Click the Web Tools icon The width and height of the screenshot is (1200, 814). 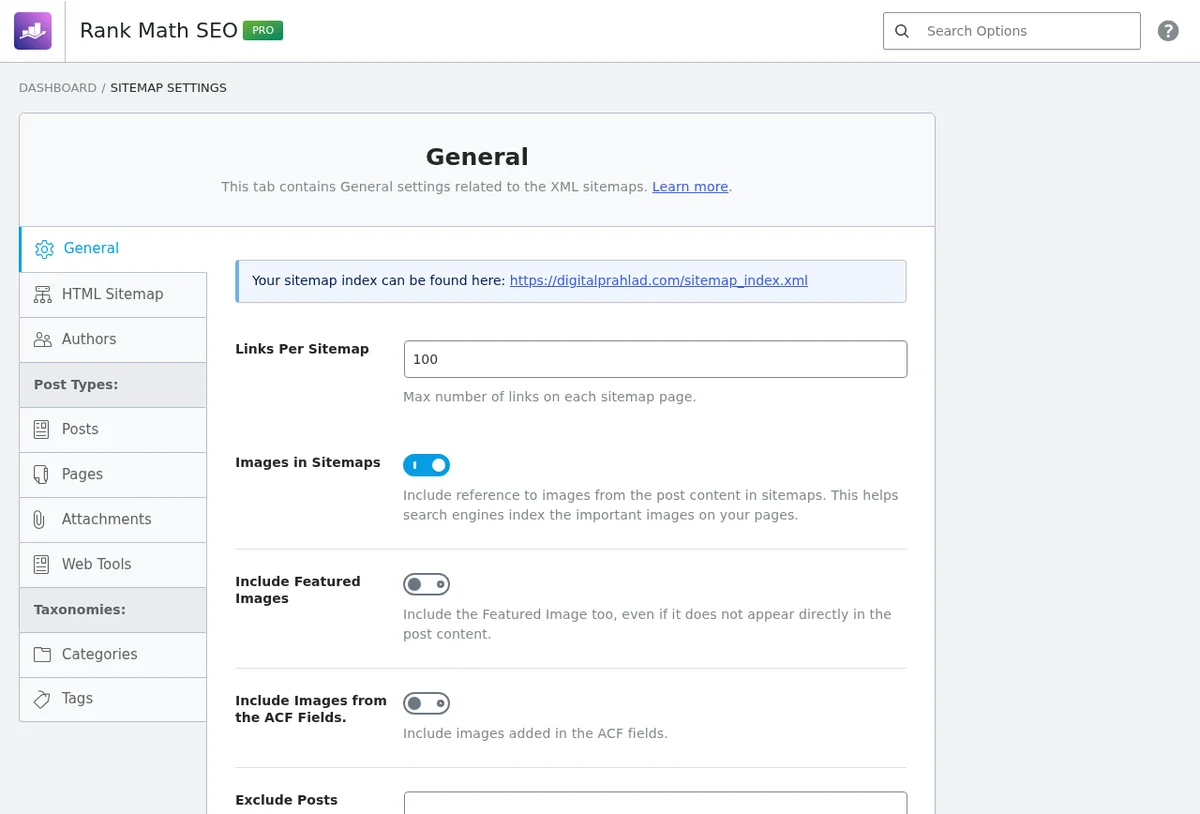(41, 564)
